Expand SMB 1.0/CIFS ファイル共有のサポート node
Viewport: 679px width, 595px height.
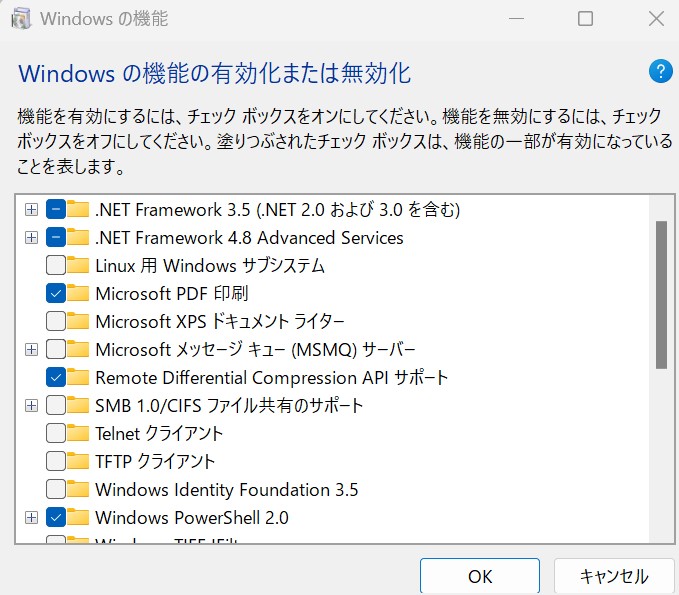coord(31,406)
